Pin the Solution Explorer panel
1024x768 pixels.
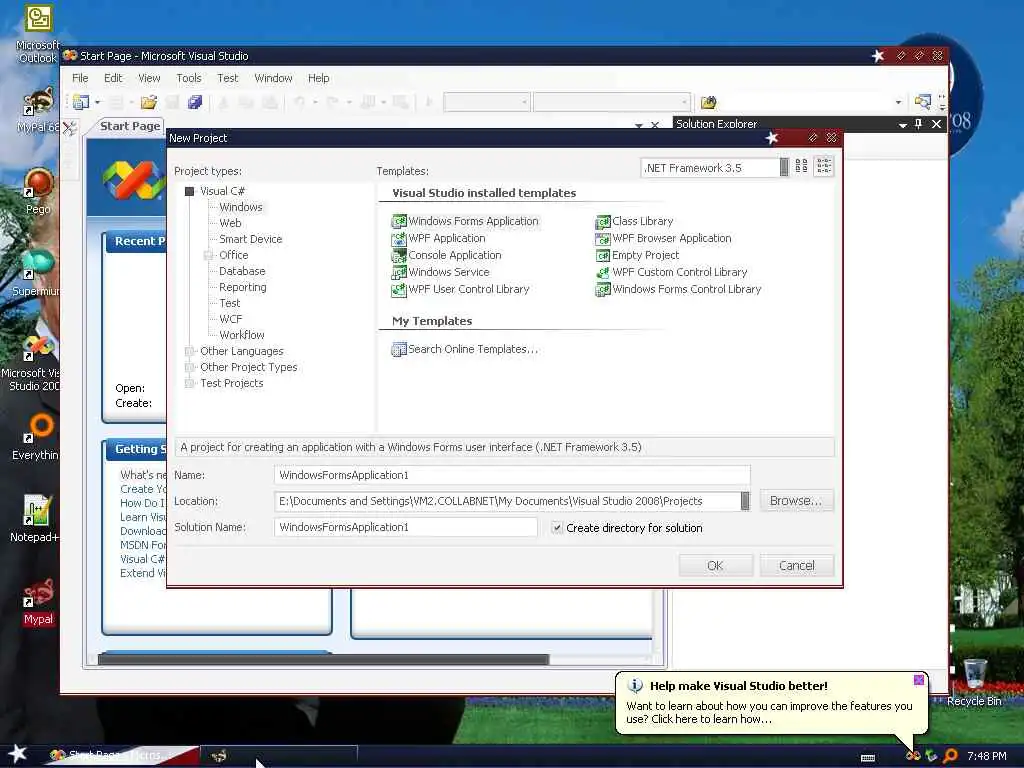[919, 123]
